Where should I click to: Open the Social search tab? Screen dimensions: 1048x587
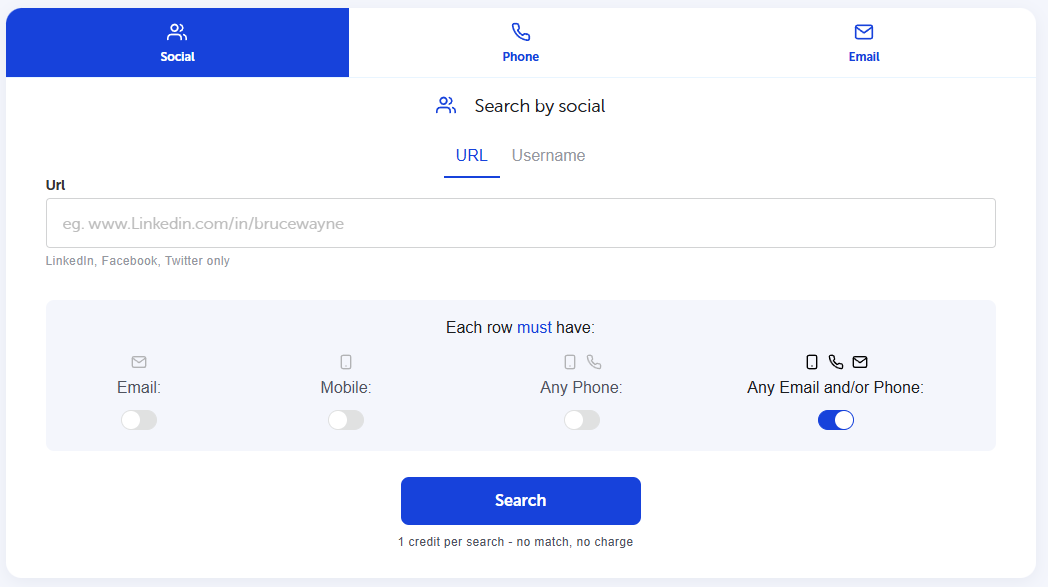click(x=177, y=43)
